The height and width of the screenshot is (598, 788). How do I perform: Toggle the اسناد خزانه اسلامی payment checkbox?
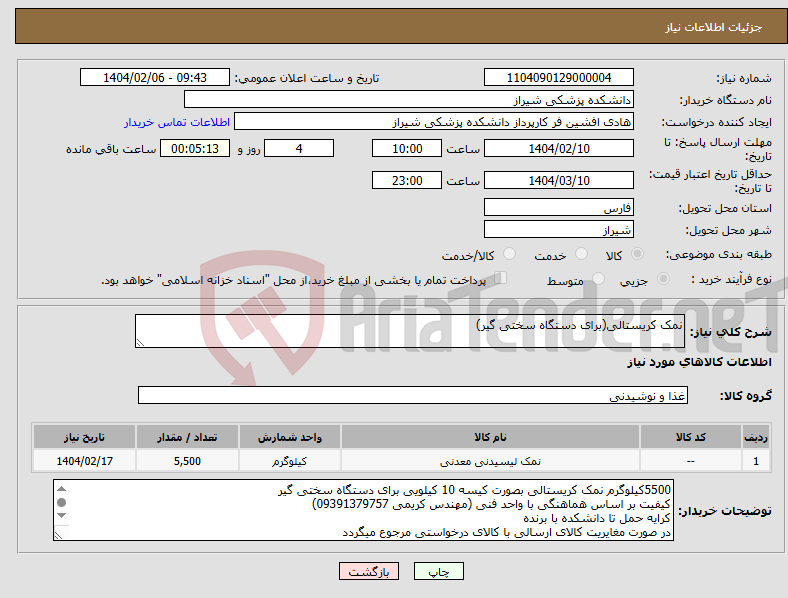tap(501, 278)
